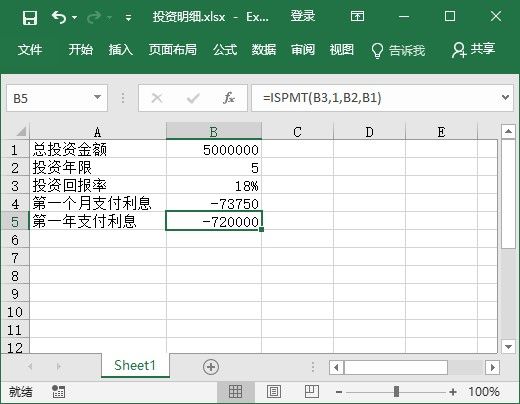Viewport: 520px width, 404px height.
Task: Select column C header
Action: tap(297, 132)
